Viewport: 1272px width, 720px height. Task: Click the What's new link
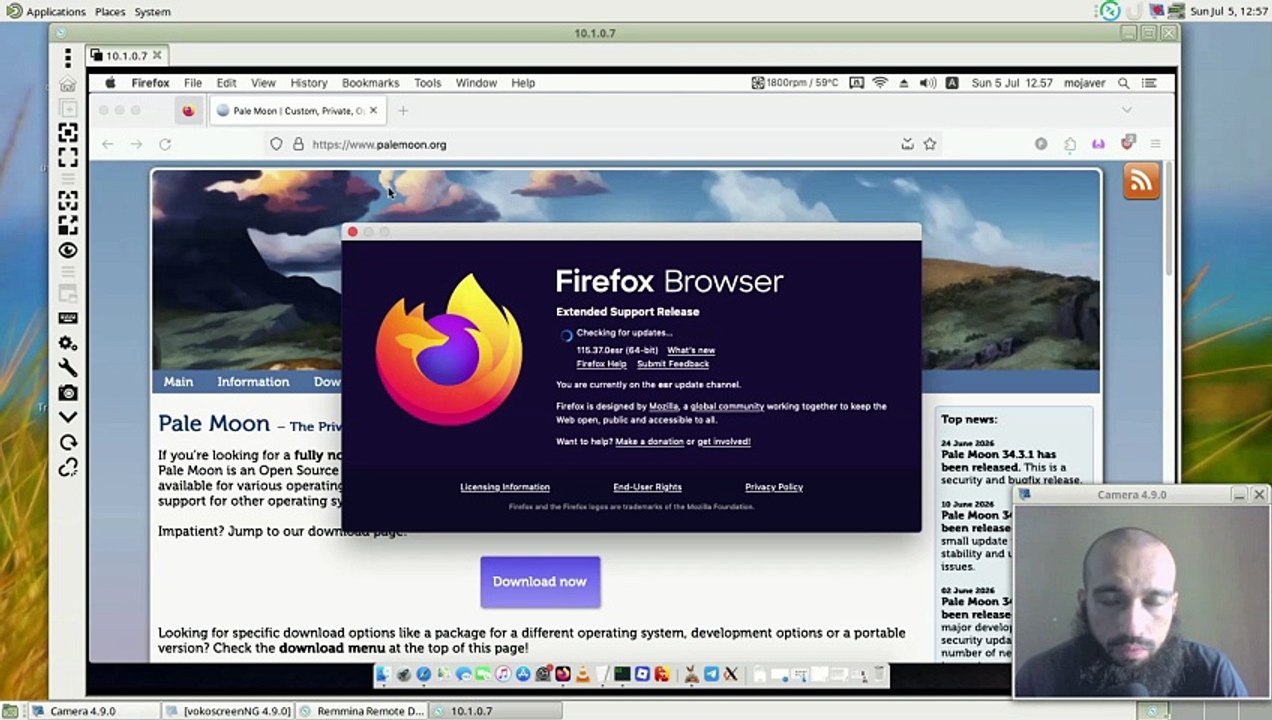691,350
